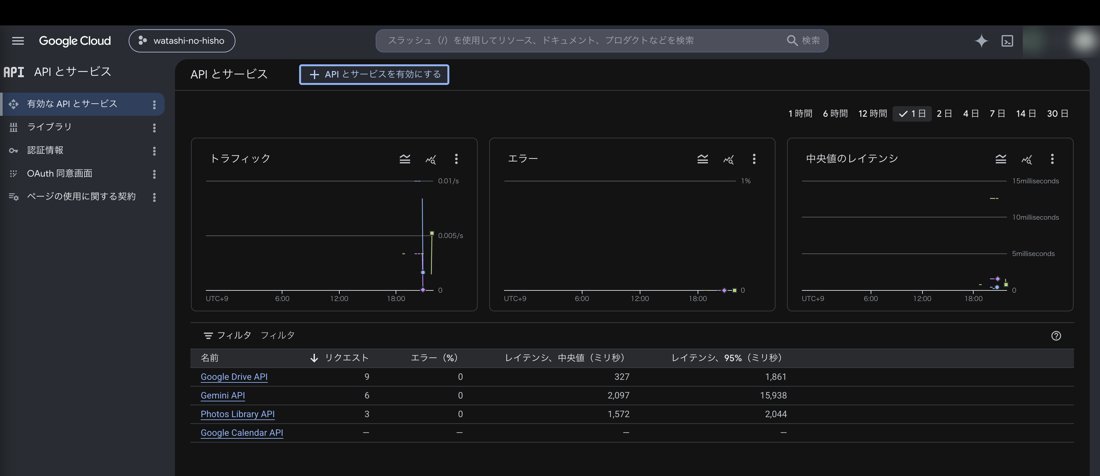1100x476 pixels.
Task: Open the more-options dots beside ページの使用に関する契約
Action: click(154, 197)
